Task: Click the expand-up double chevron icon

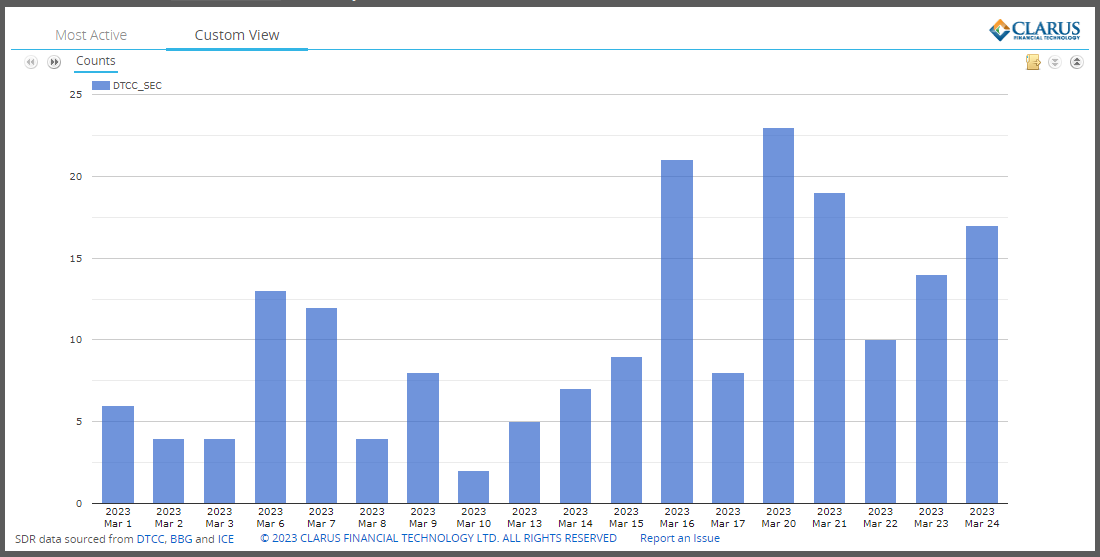Action: pyautogui.click(x=1076, y=62)
